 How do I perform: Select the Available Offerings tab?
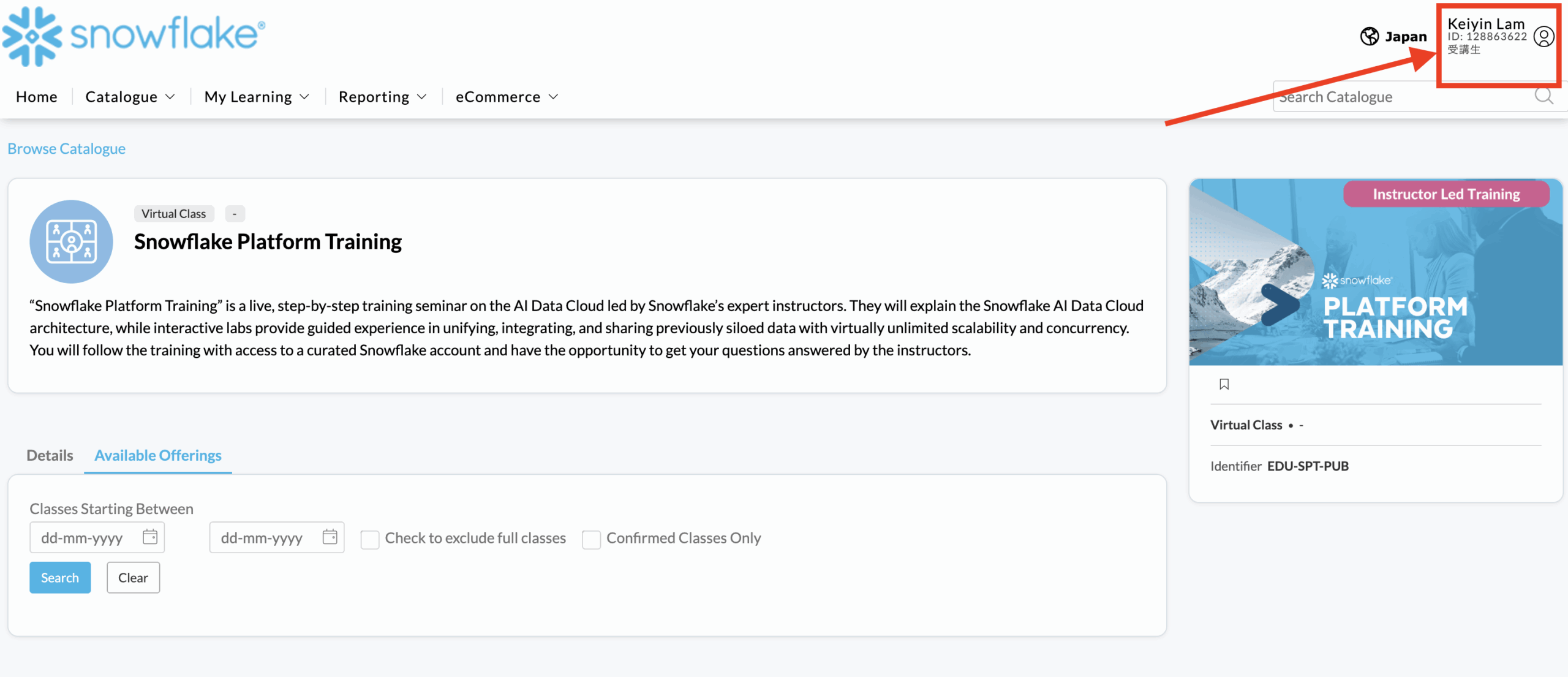point(158,455)
